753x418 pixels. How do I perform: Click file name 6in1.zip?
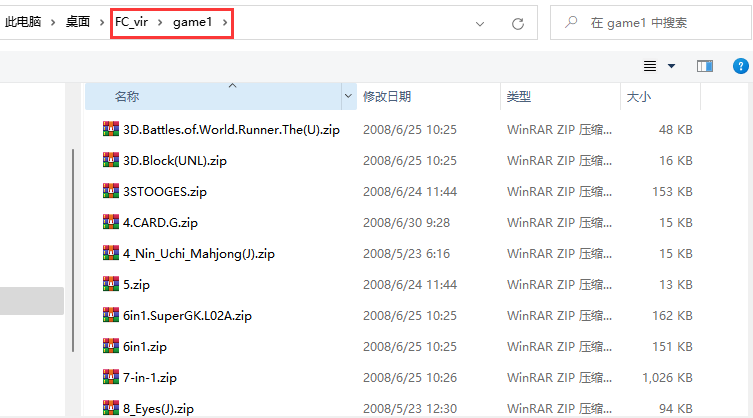click(x=145, y=346)
